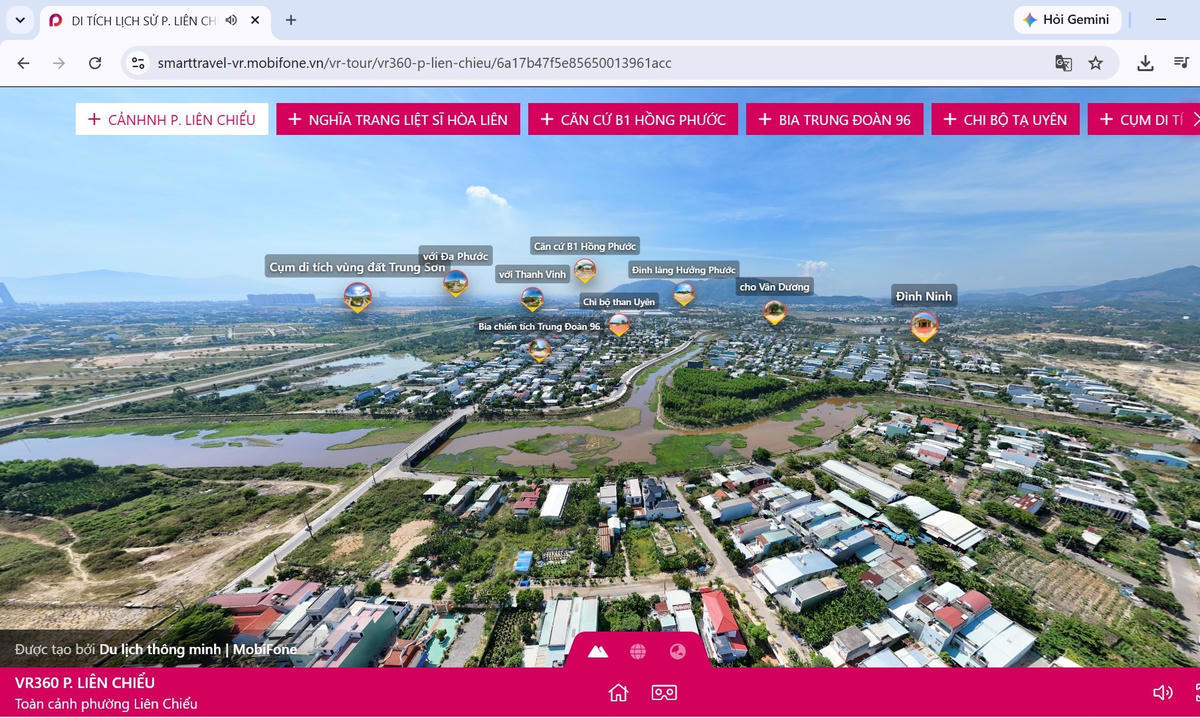This screenshot has width=1200, height=718.
Task: Open the Hỏi Gemini button
Action: (x=1067, y=20)
